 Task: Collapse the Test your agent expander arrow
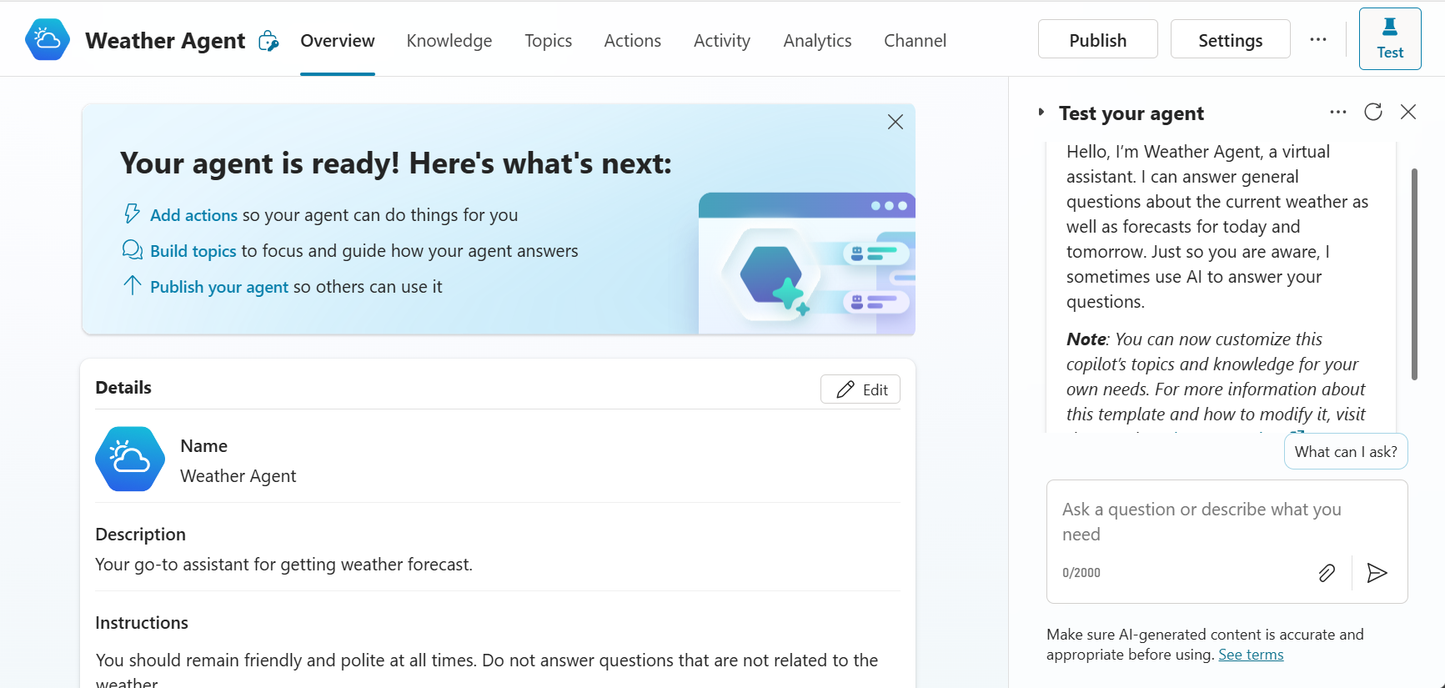click(x=1041, y=113)
